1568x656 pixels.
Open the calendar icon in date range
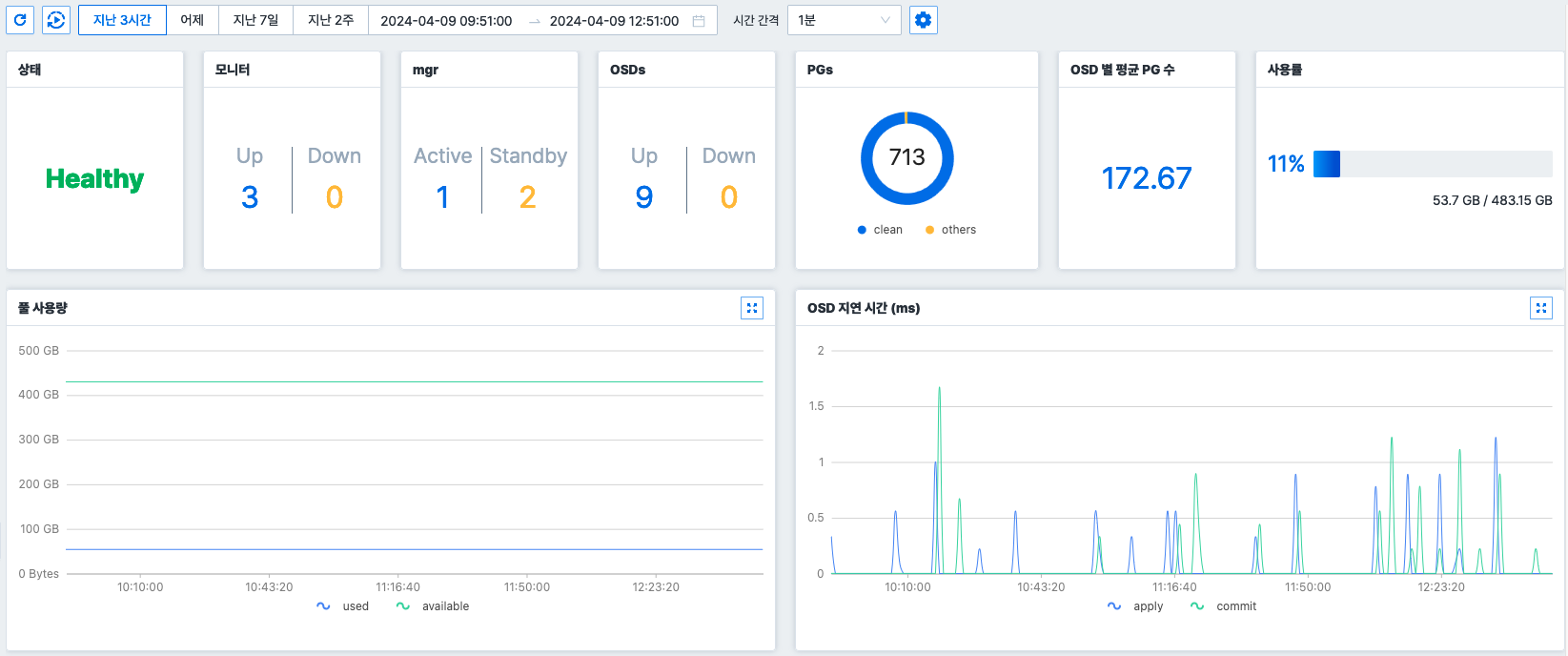coord(699,21)
